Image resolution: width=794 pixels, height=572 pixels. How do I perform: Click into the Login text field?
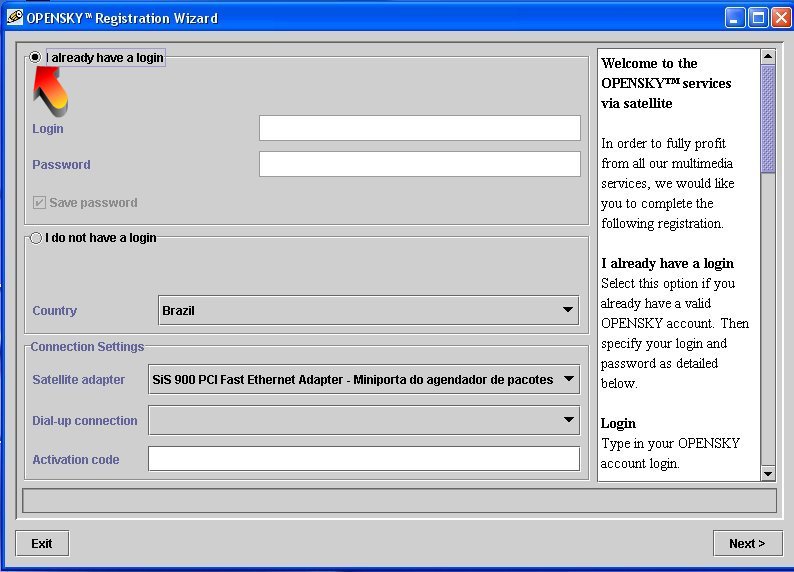(420, 128)
